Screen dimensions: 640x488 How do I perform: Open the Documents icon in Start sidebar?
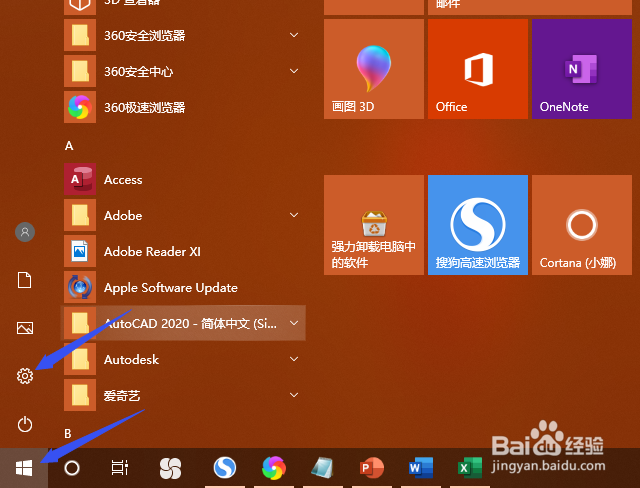pos(24,280)
